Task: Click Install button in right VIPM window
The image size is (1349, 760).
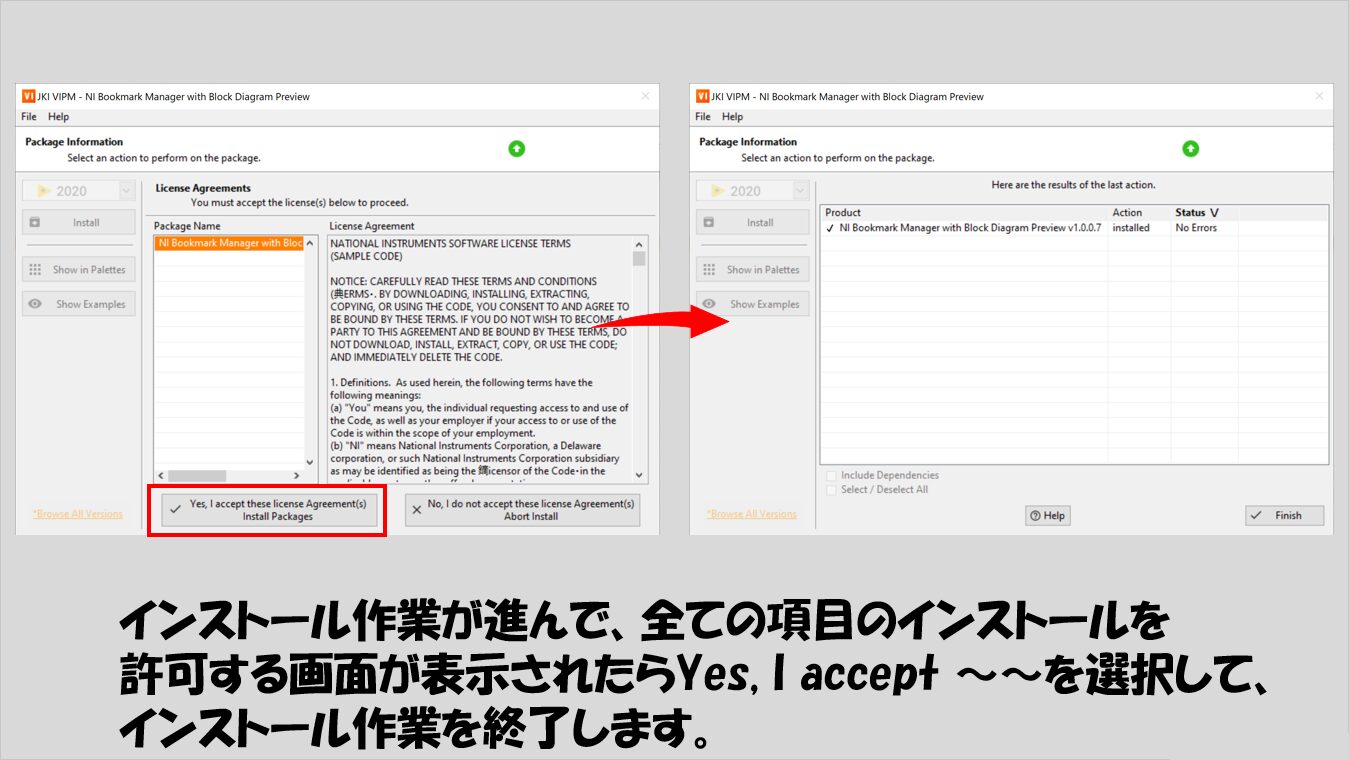Action: (752, 223)
